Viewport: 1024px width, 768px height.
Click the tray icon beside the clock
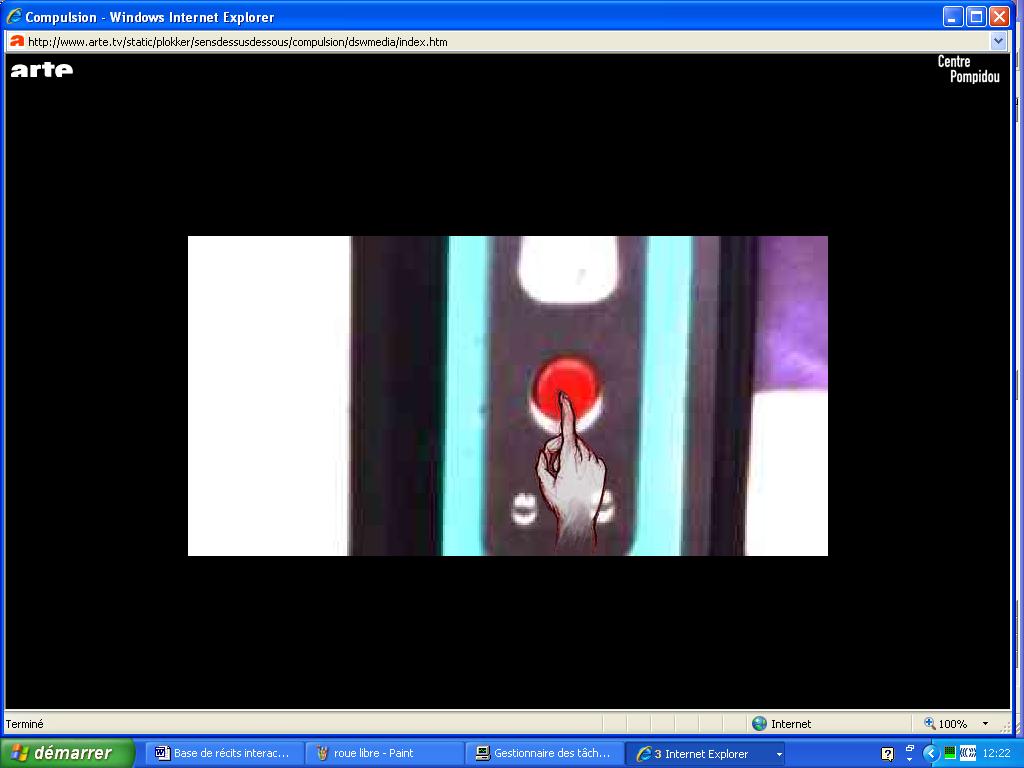click(x=968, y=754)
